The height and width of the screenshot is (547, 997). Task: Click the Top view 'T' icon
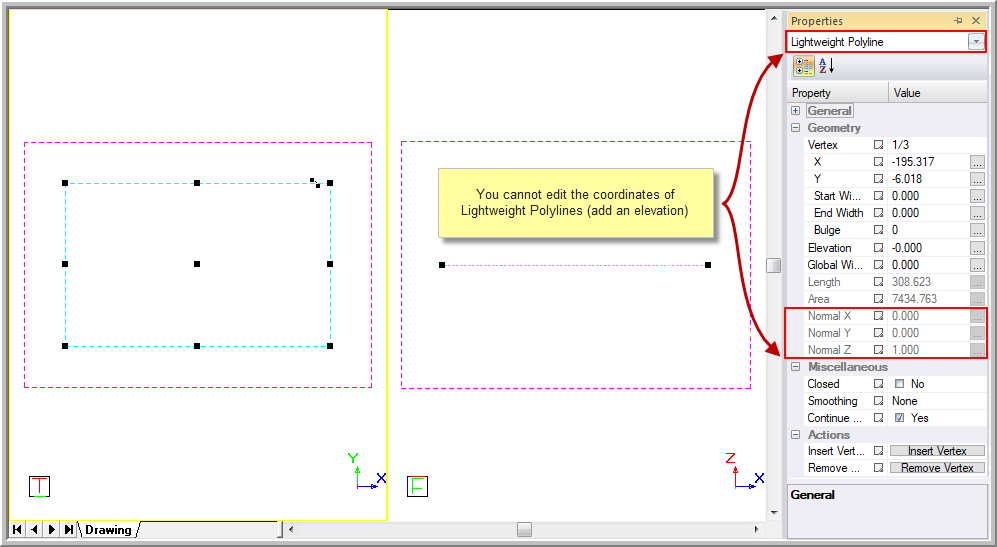(39, 487)
